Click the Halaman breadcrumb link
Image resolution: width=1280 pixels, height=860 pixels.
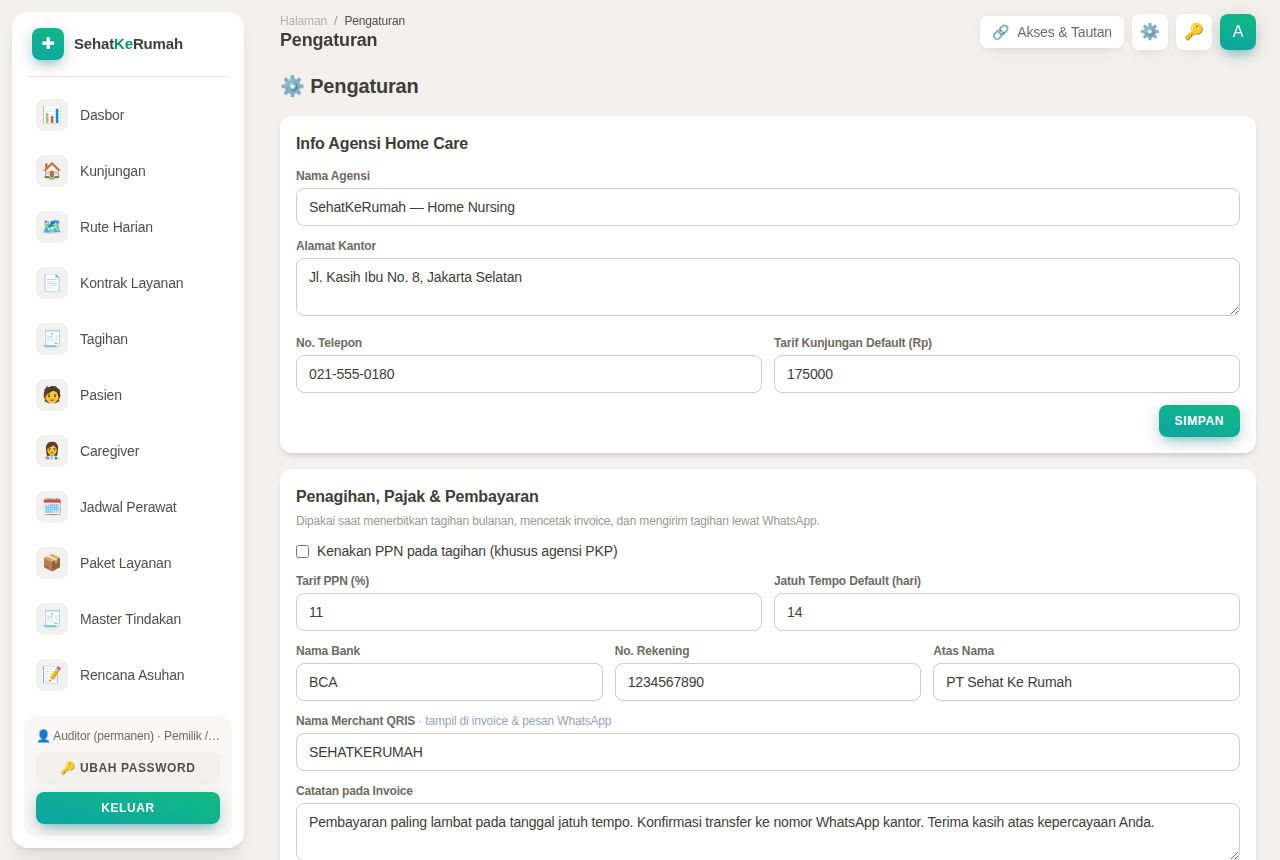[x=303, y=20]
